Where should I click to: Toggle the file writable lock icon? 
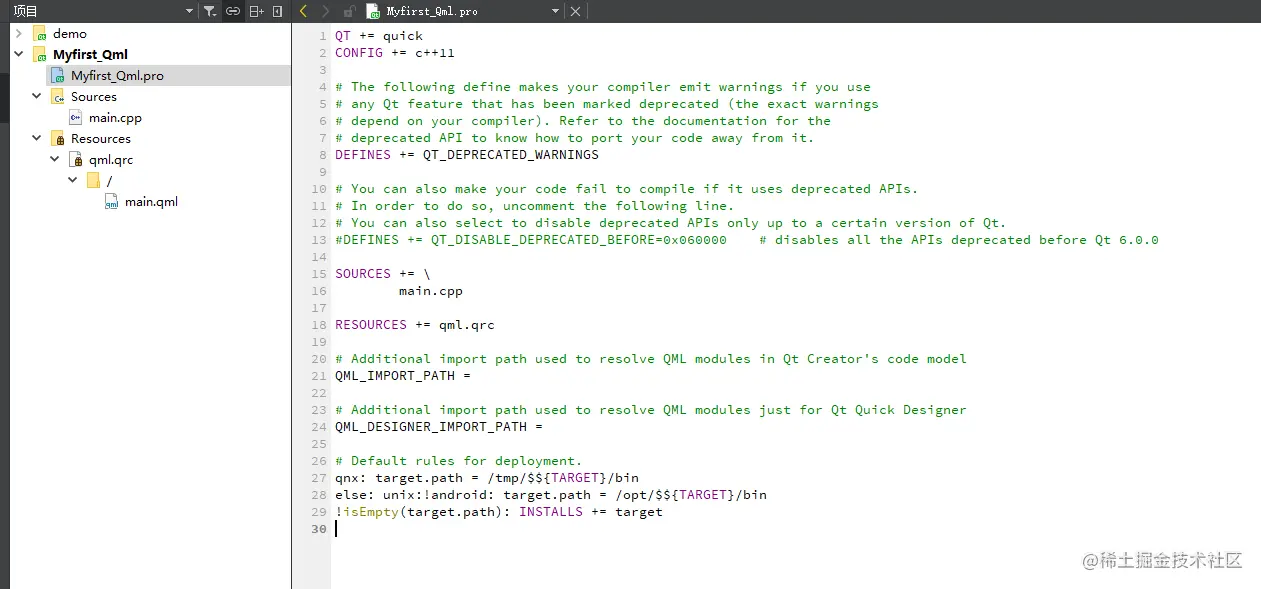pos(348,11)
